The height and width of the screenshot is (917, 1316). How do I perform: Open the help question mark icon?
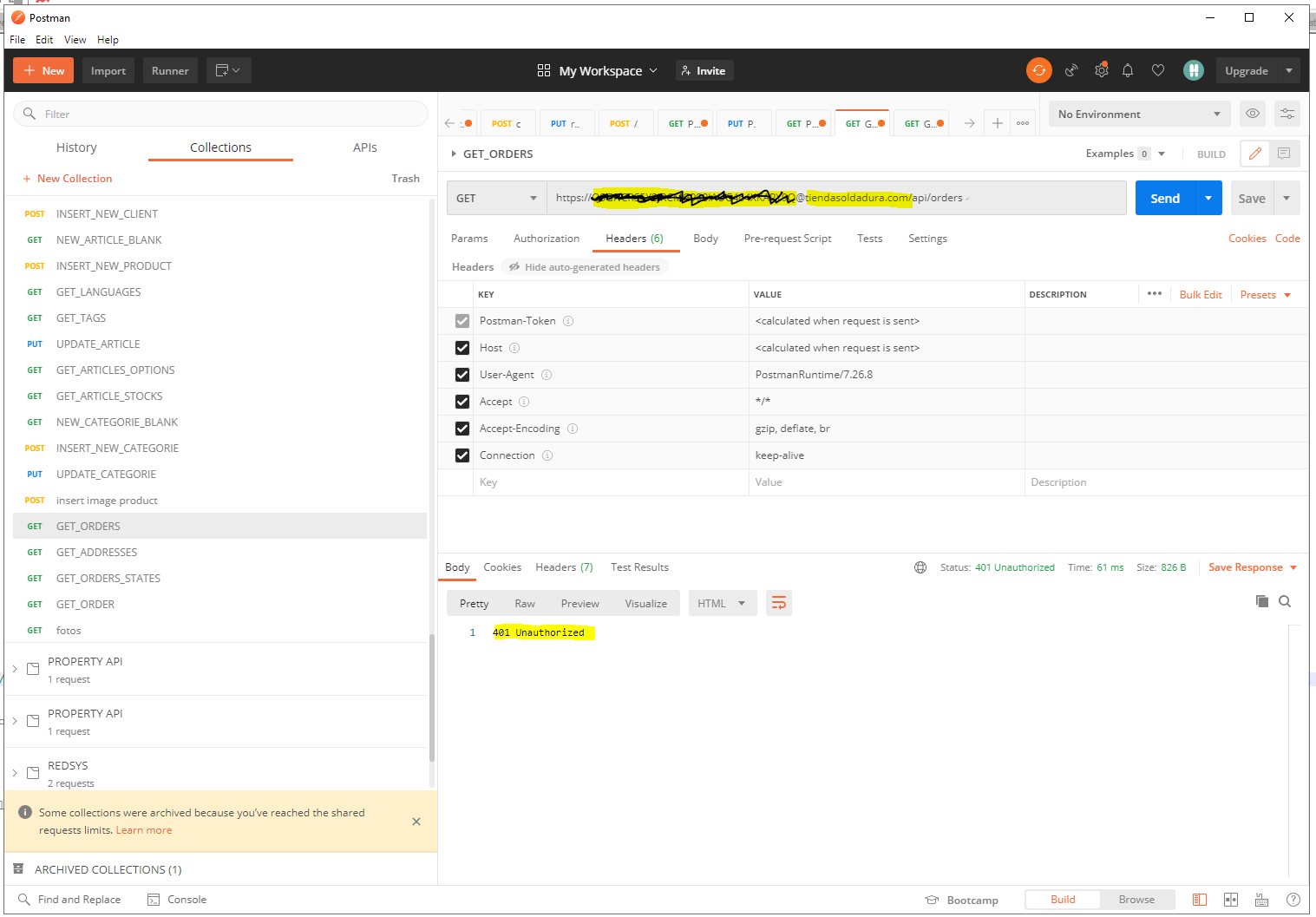(x=1293, y=900)
